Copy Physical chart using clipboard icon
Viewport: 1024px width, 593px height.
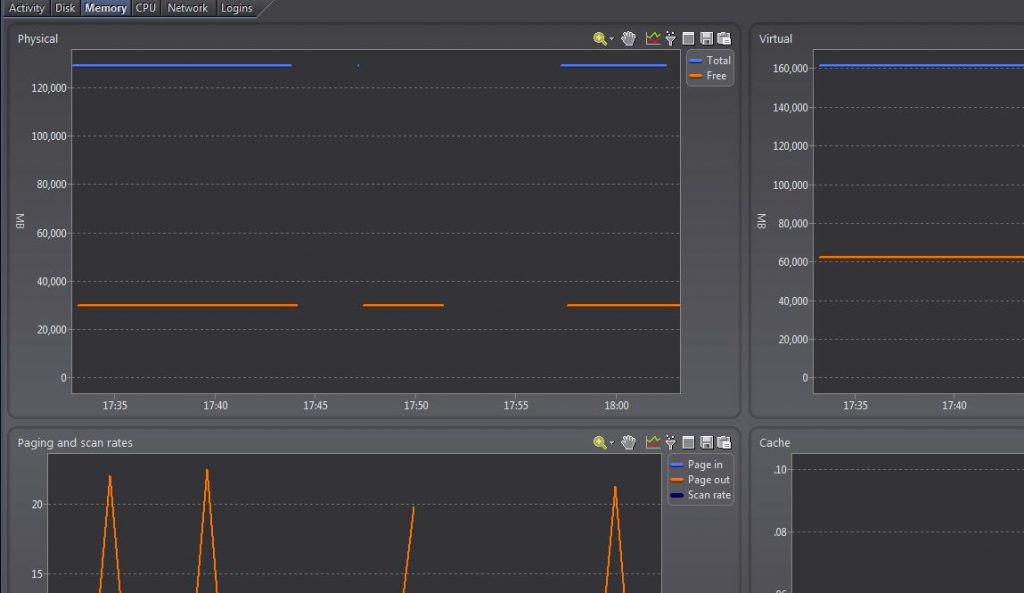coord(724,39)
